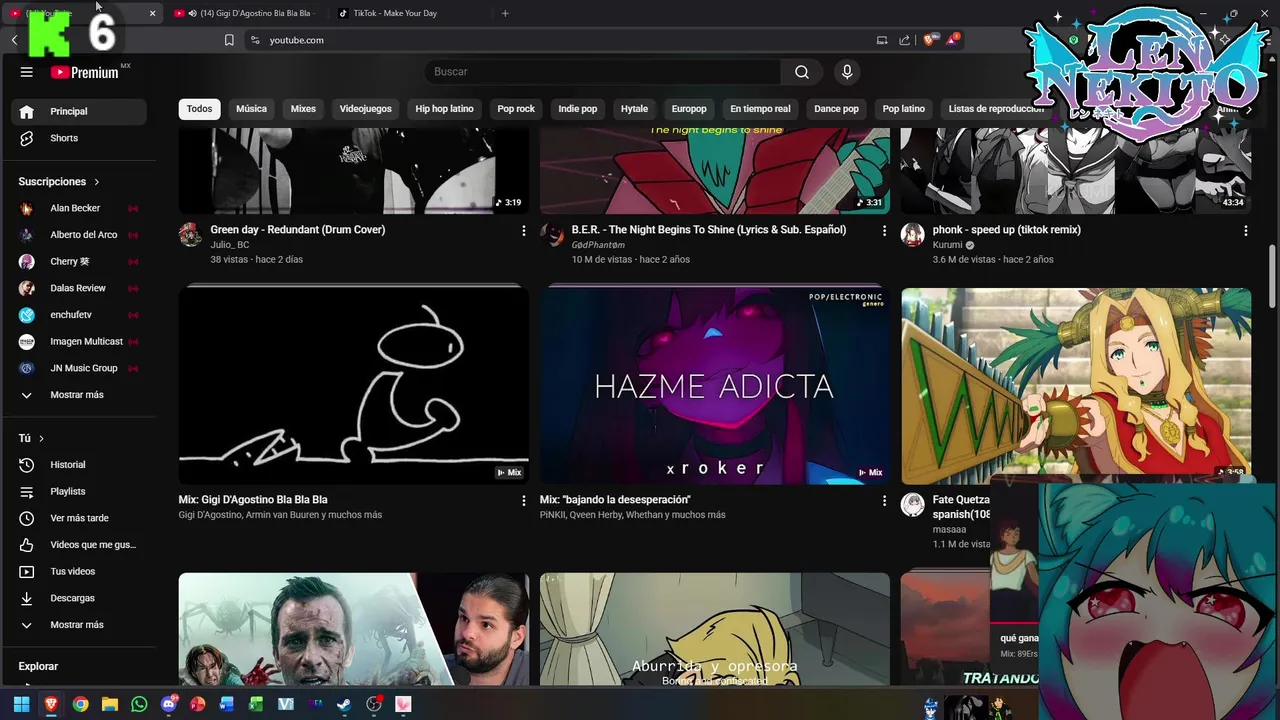This screenshot has width=1280, height=720.
Task: Open the Fate Quetzalcoatl video thumbnail
Action: (1076, 386)
